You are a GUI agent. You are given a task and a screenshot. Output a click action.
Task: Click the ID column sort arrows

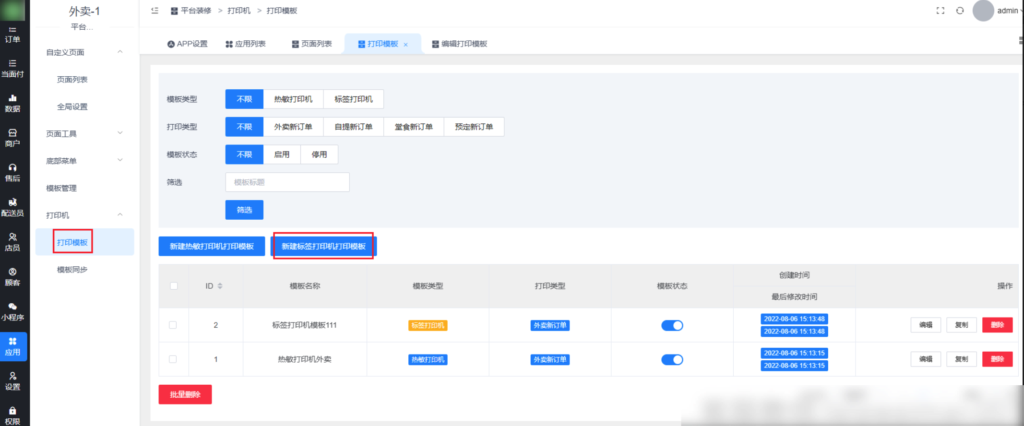(220, 286)
